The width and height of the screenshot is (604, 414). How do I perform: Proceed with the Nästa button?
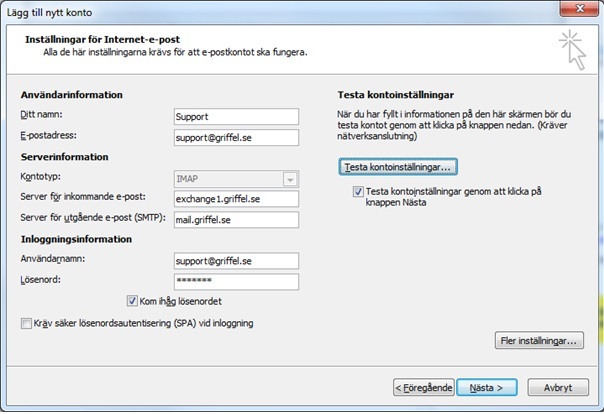[x=487, y=387]
